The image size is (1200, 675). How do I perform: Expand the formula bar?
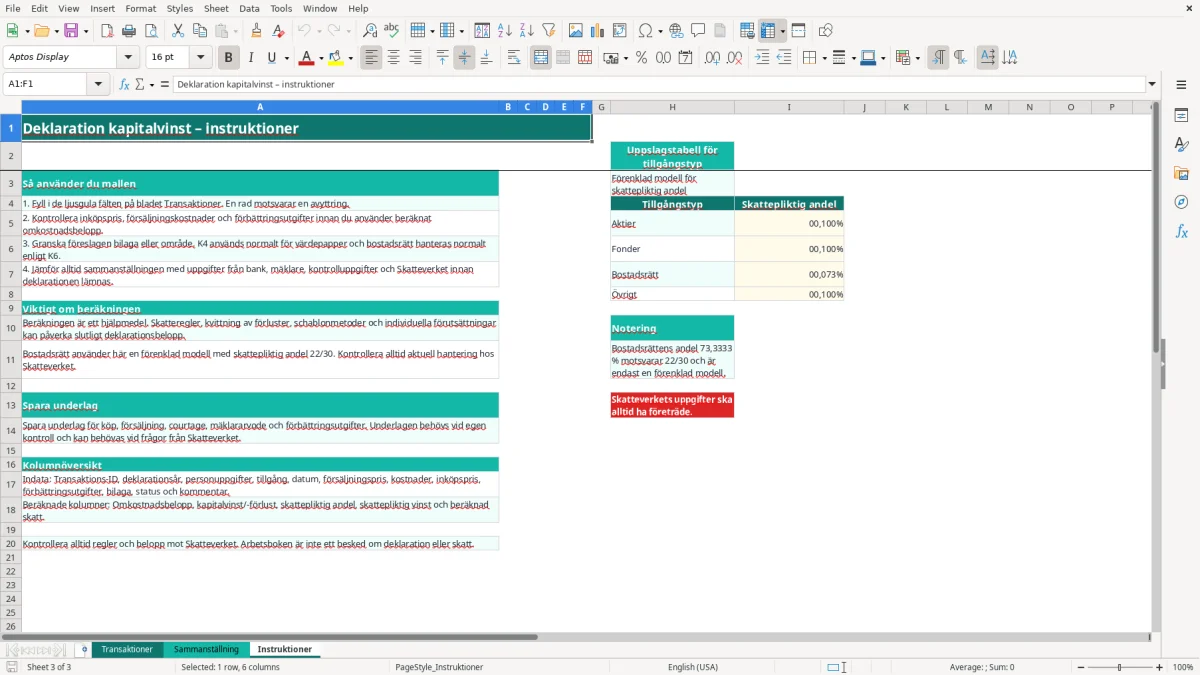(1152, 84)
